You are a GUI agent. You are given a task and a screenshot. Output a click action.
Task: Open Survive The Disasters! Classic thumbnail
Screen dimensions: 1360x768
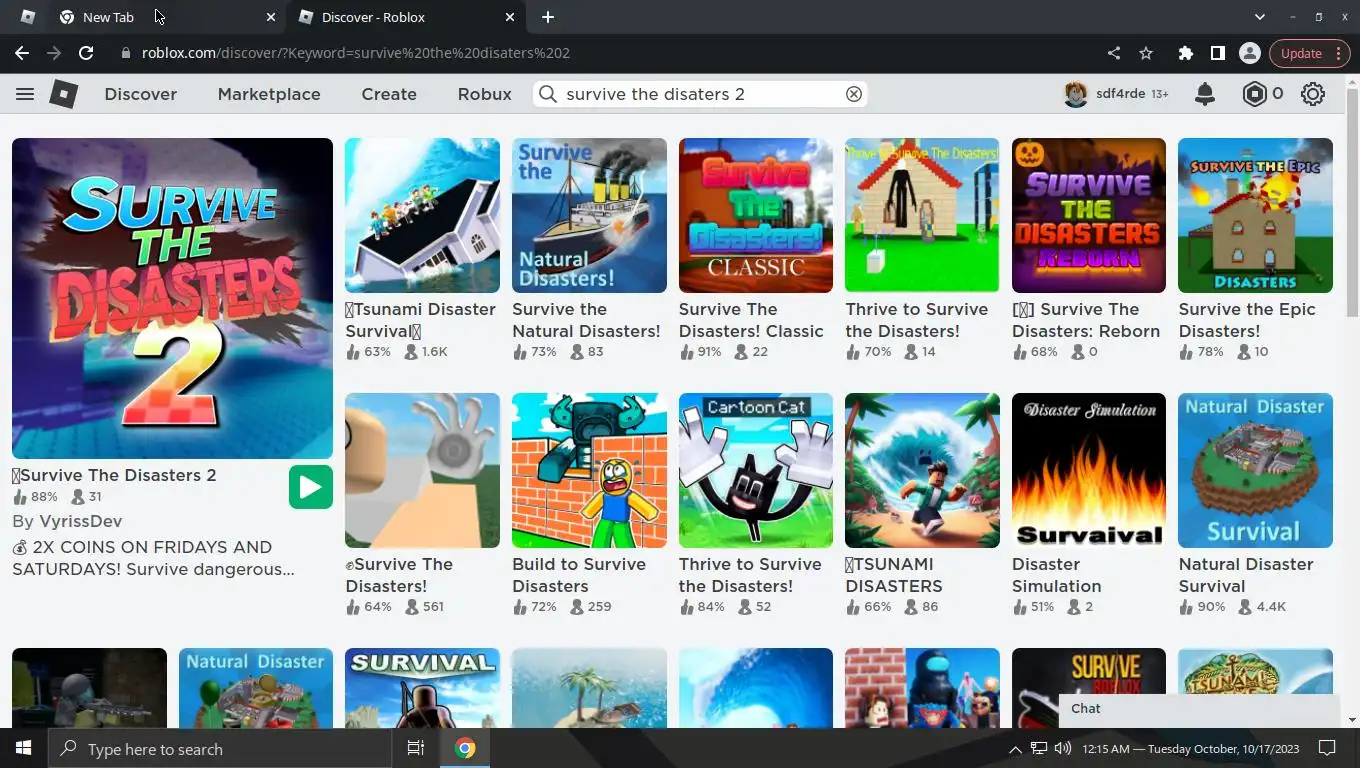(x=756, y=215)
